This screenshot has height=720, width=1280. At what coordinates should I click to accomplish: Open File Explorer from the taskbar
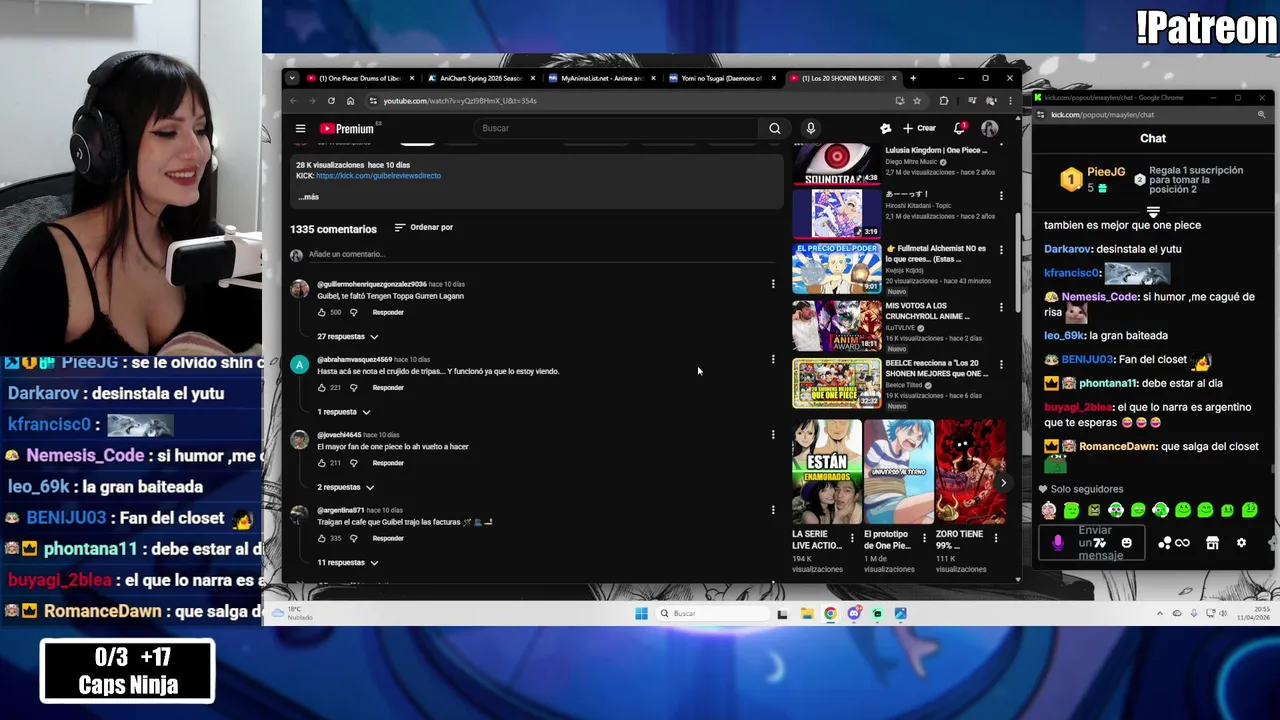coord(806,613)
